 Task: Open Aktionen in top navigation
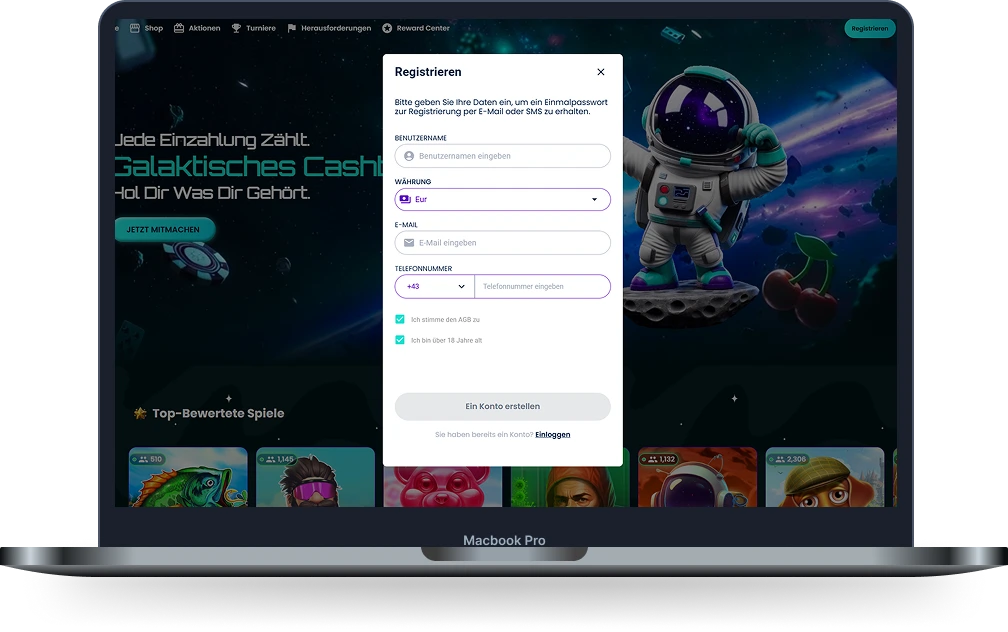pyautogui.click(x=197, y=28)
